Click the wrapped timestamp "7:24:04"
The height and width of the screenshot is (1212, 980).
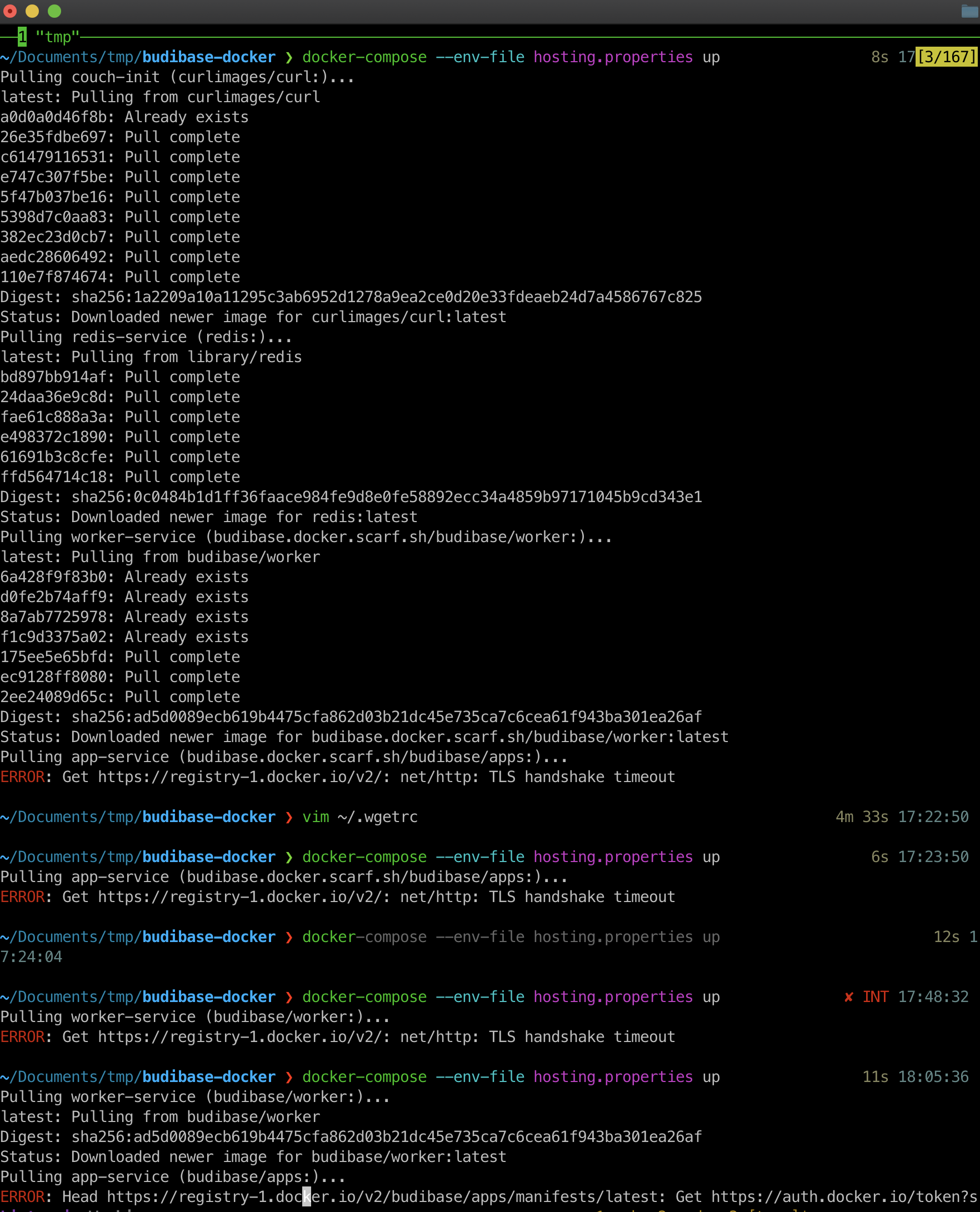[x=31, y=957]
